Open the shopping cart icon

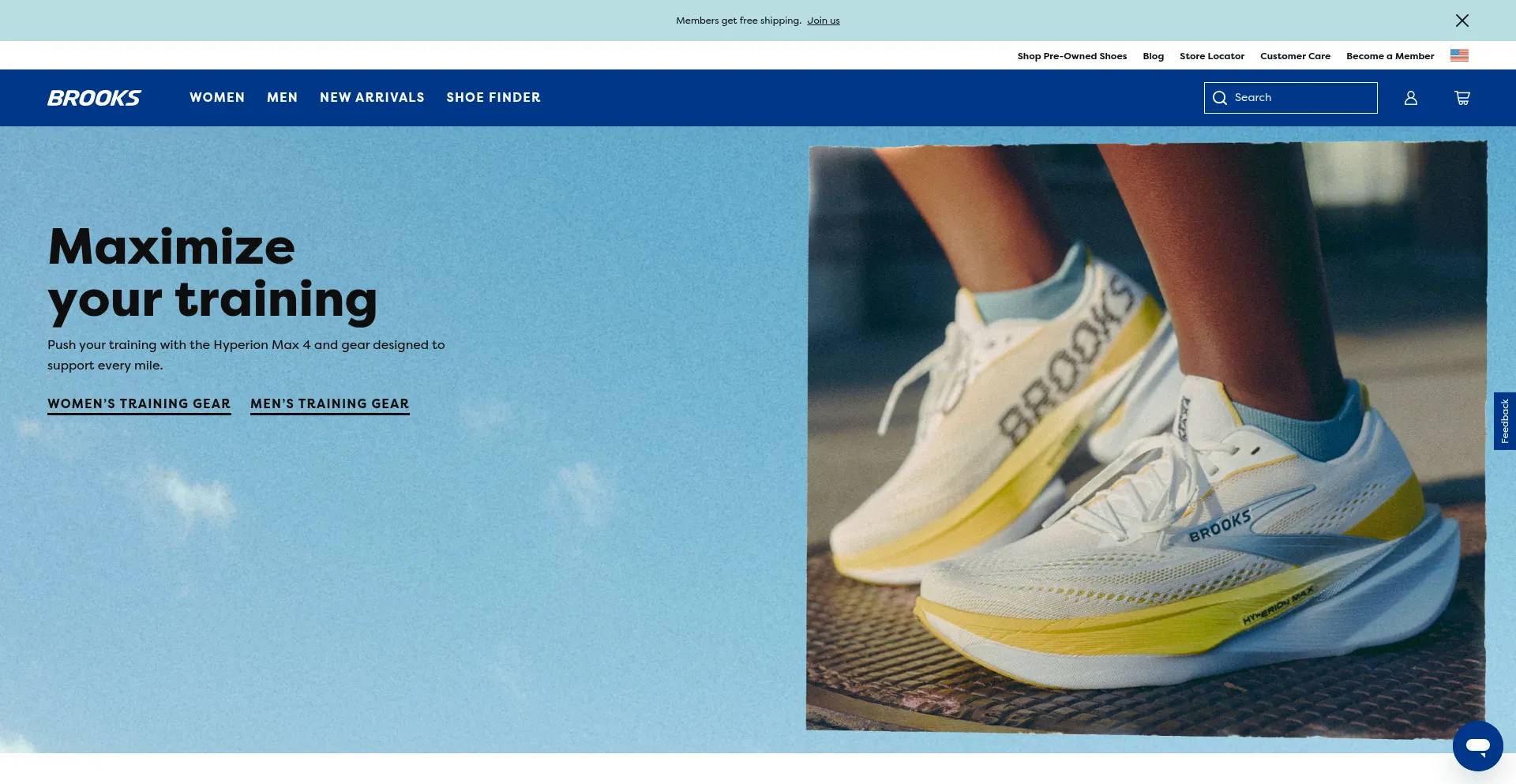click(x=1462, y=98)
